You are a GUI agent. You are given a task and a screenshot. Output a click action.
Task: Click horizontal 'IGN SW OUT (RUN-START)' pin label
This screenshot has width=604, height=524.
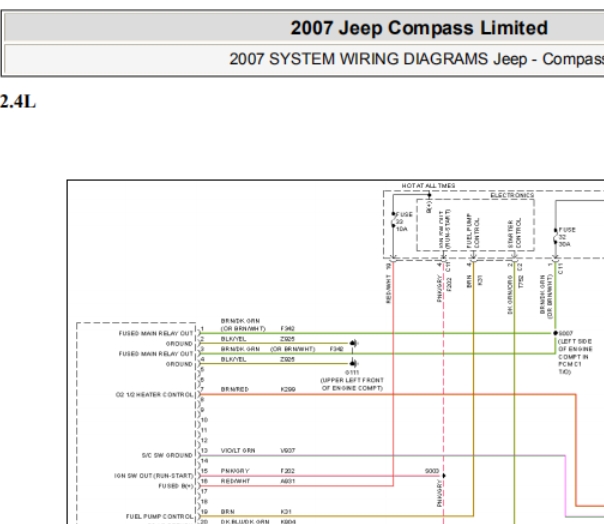click(154, 476)
